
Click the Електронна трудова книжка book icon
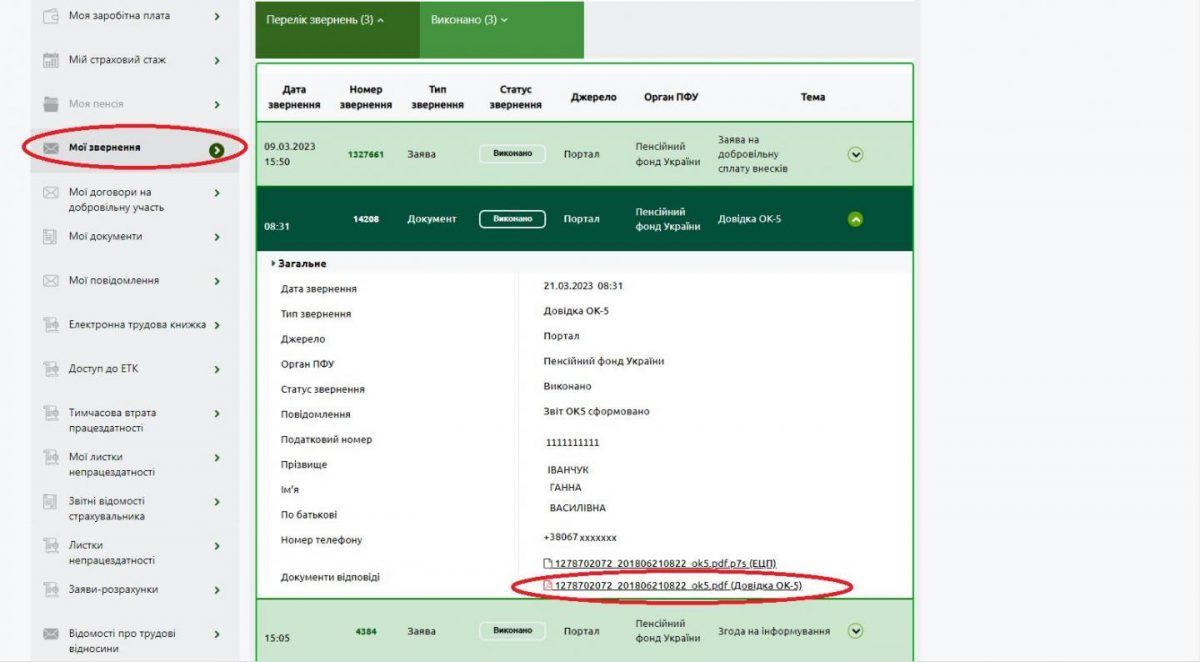pyautogui.click(x=52, y=325)
